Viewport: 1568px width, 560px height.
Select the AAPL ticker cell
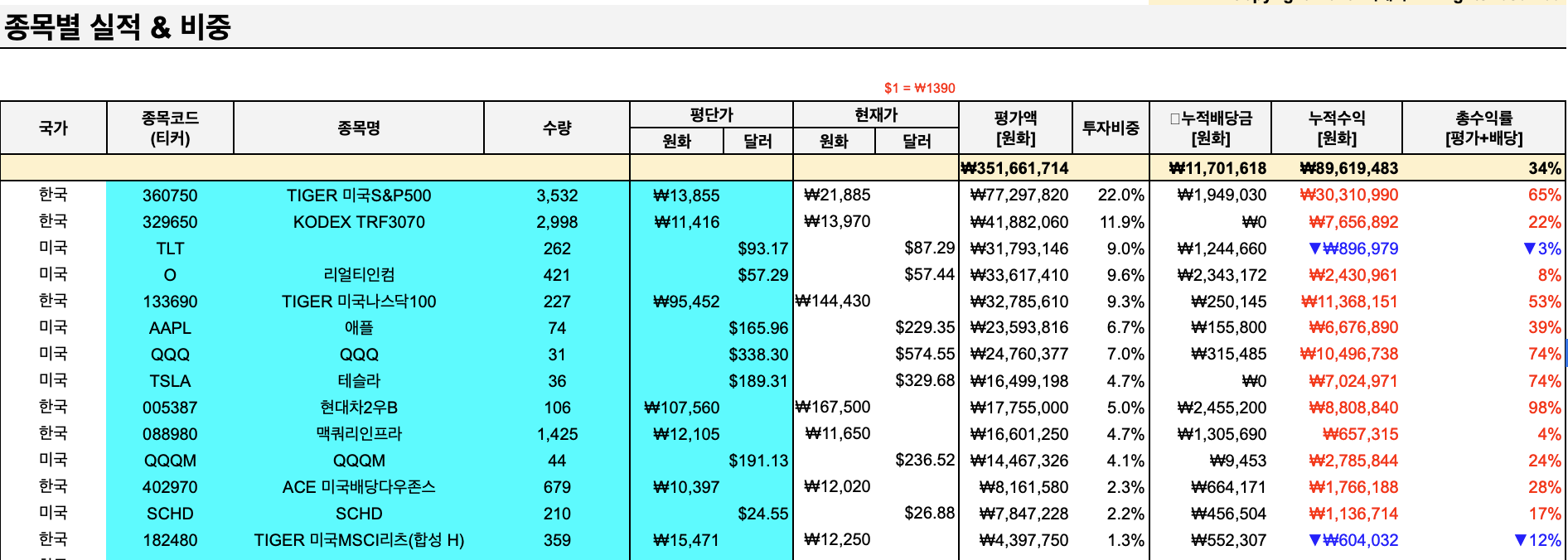click(x=170, y=328)
